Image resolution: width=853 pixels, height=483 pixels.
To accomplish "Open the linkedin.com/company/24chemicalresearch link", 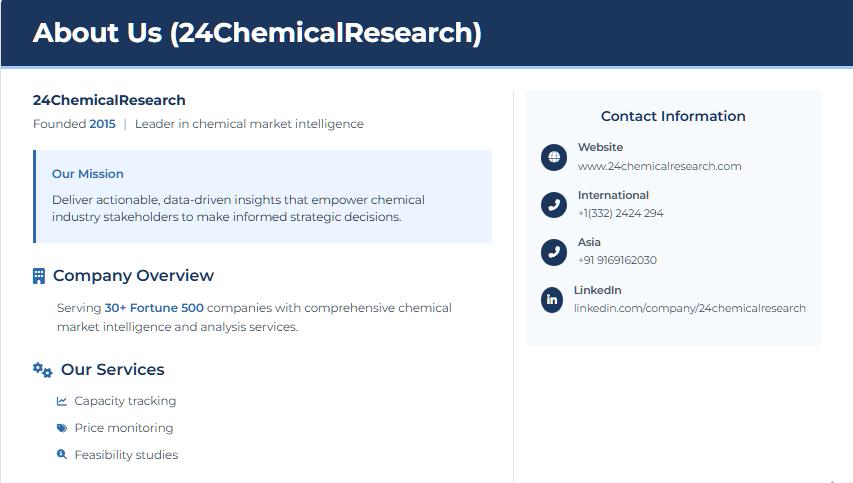I will (x=689, y=308).
